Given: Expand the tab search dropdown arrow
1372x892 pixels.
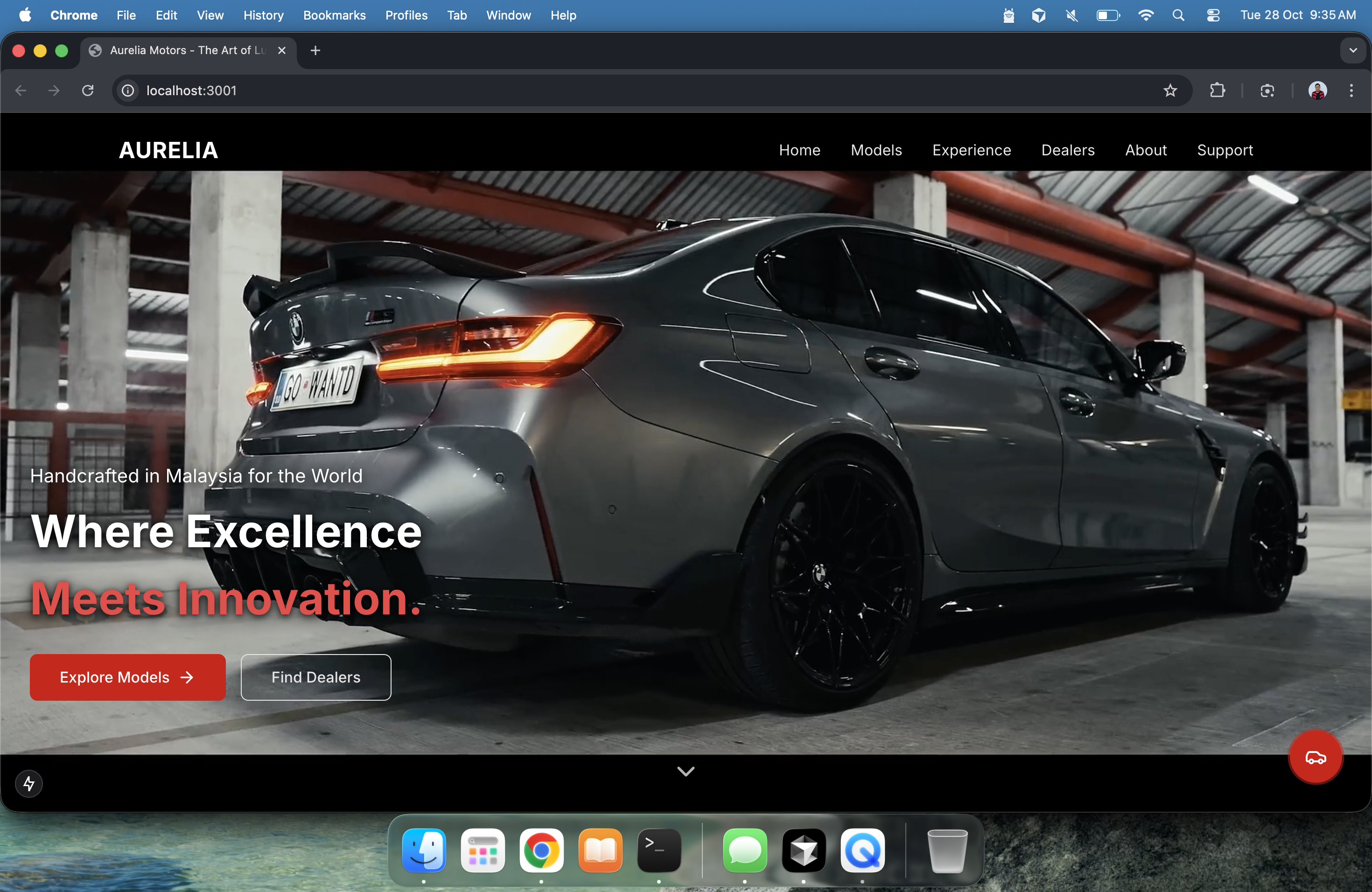Looking at the screenshot, I should point(1352,51).
